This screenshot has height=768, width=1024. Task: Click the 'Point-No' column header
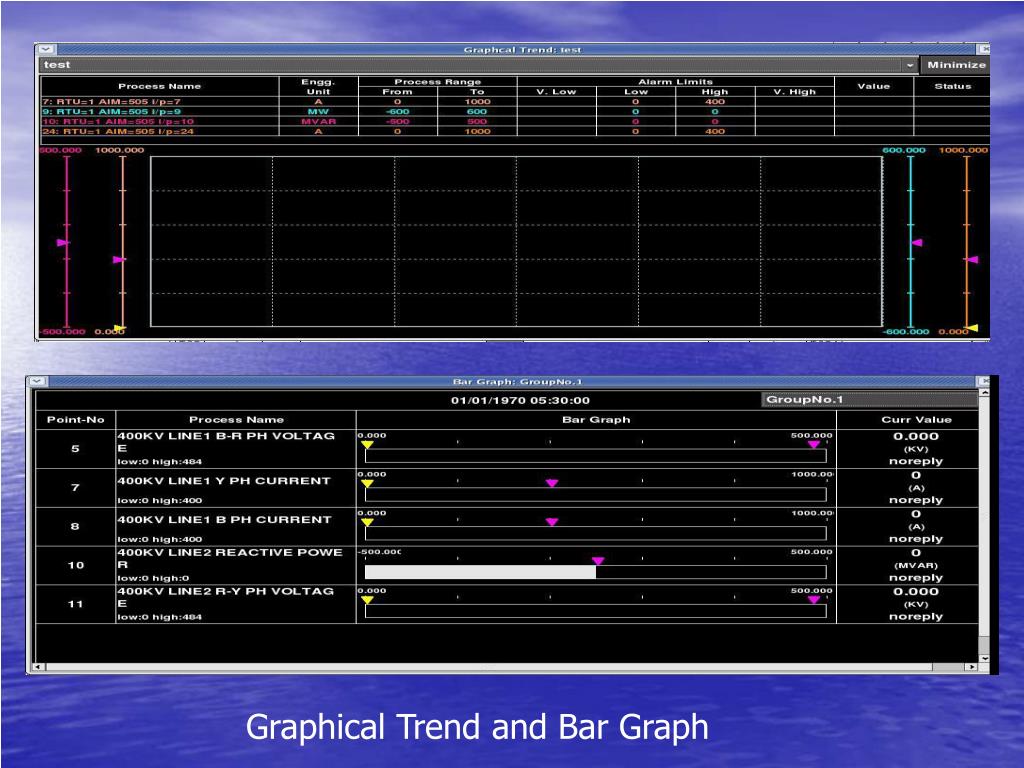(x=76, y=419)
